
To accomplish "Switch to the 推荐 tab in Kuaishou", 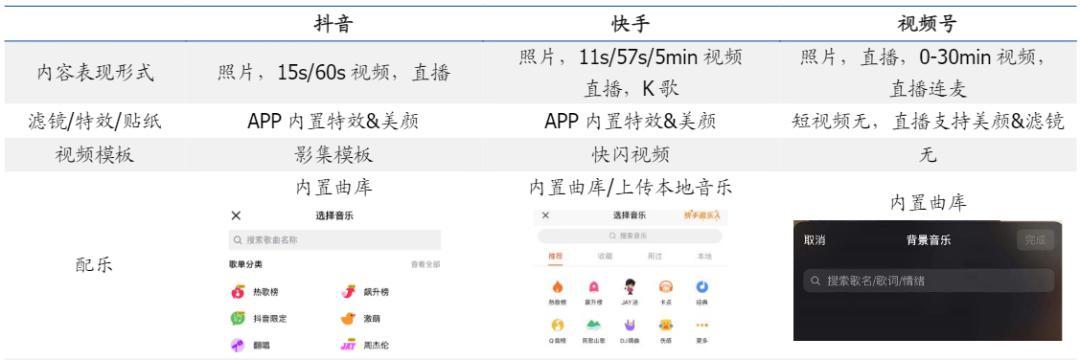I will pyautogui.click(x=555, y=256).
